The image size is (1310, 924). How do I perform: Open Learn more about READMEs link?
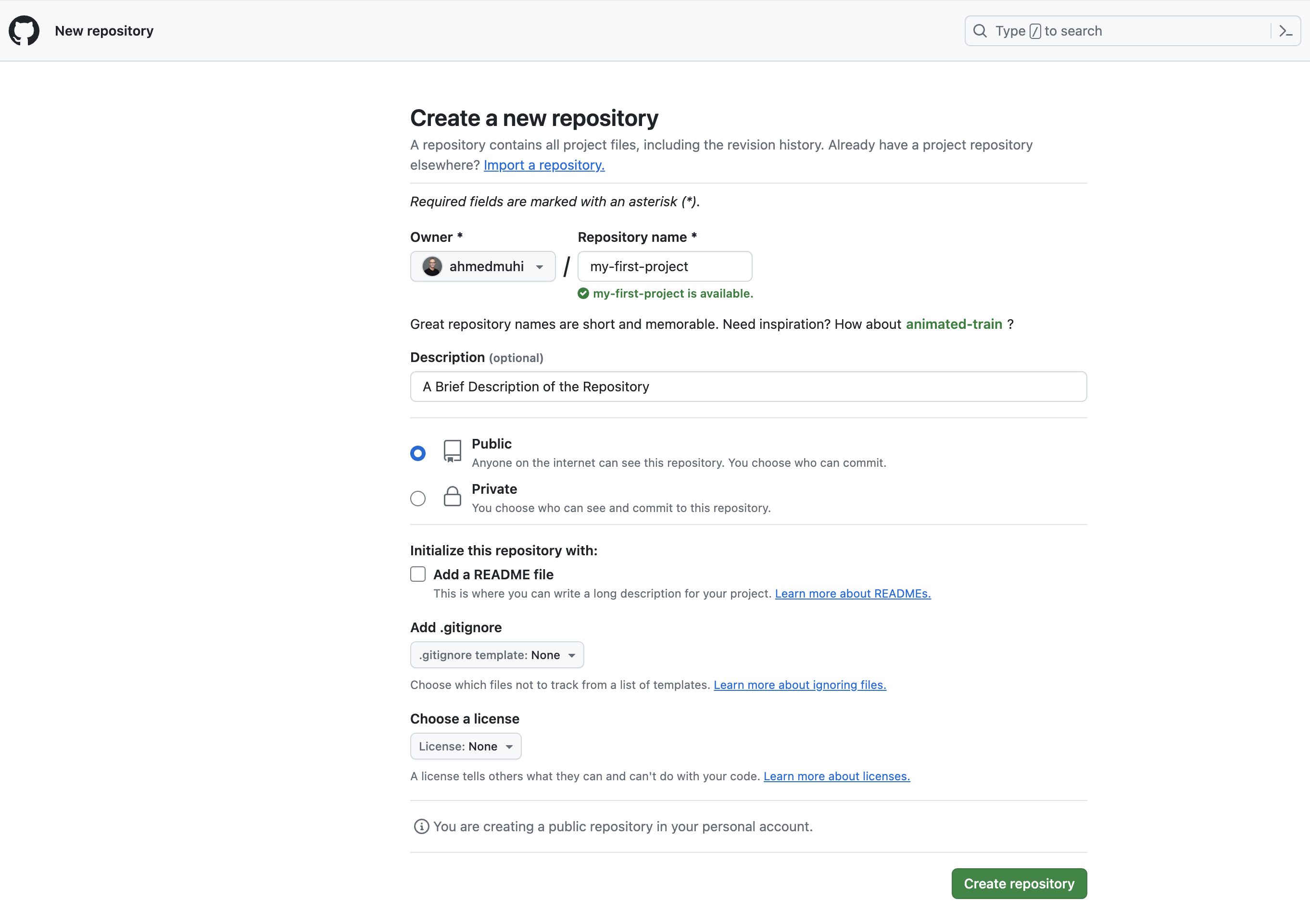point(853,593)
